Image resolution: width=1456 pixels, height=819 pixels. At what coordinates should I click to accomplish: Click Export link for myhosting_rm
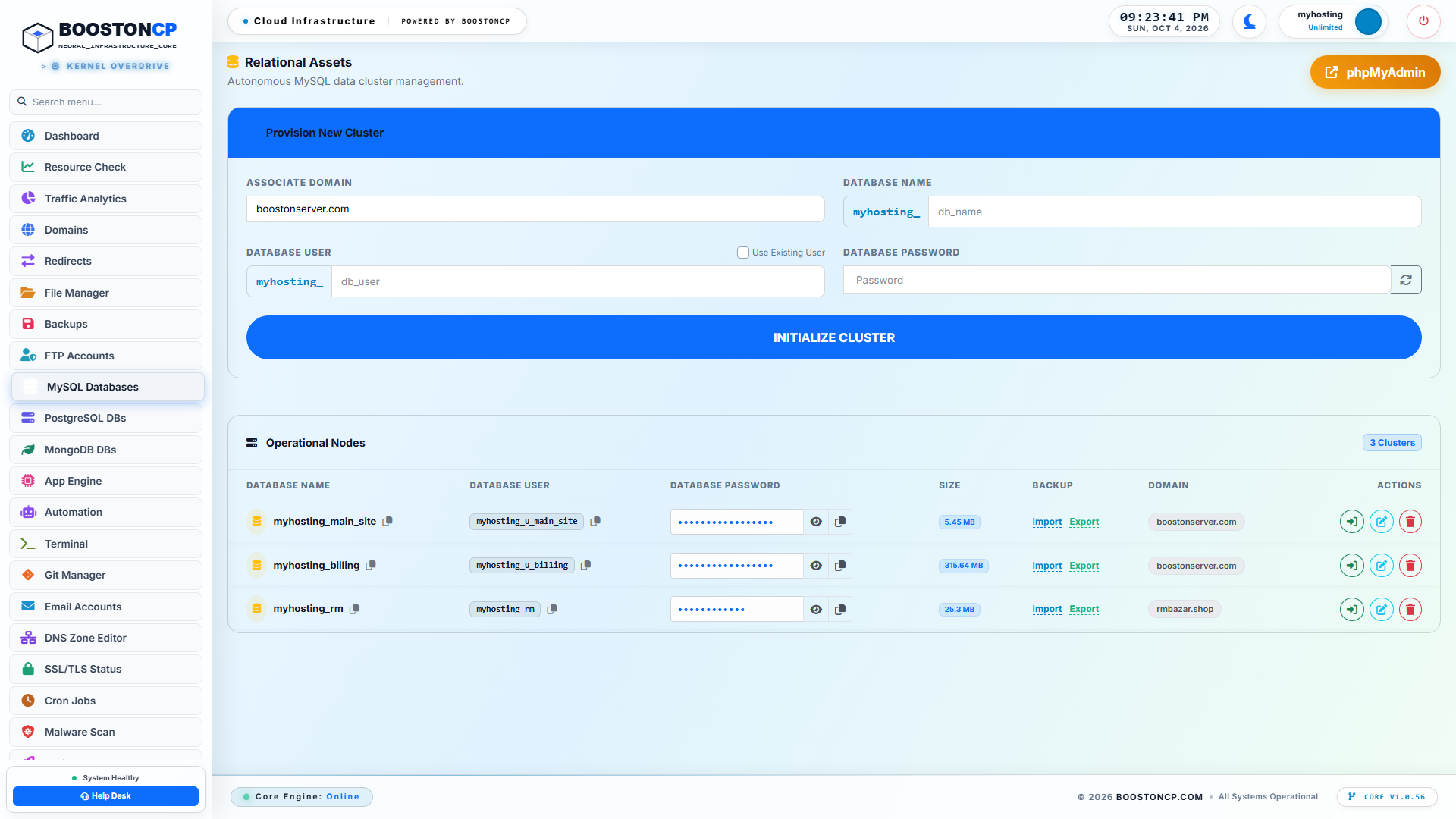tap(1084, 610)
